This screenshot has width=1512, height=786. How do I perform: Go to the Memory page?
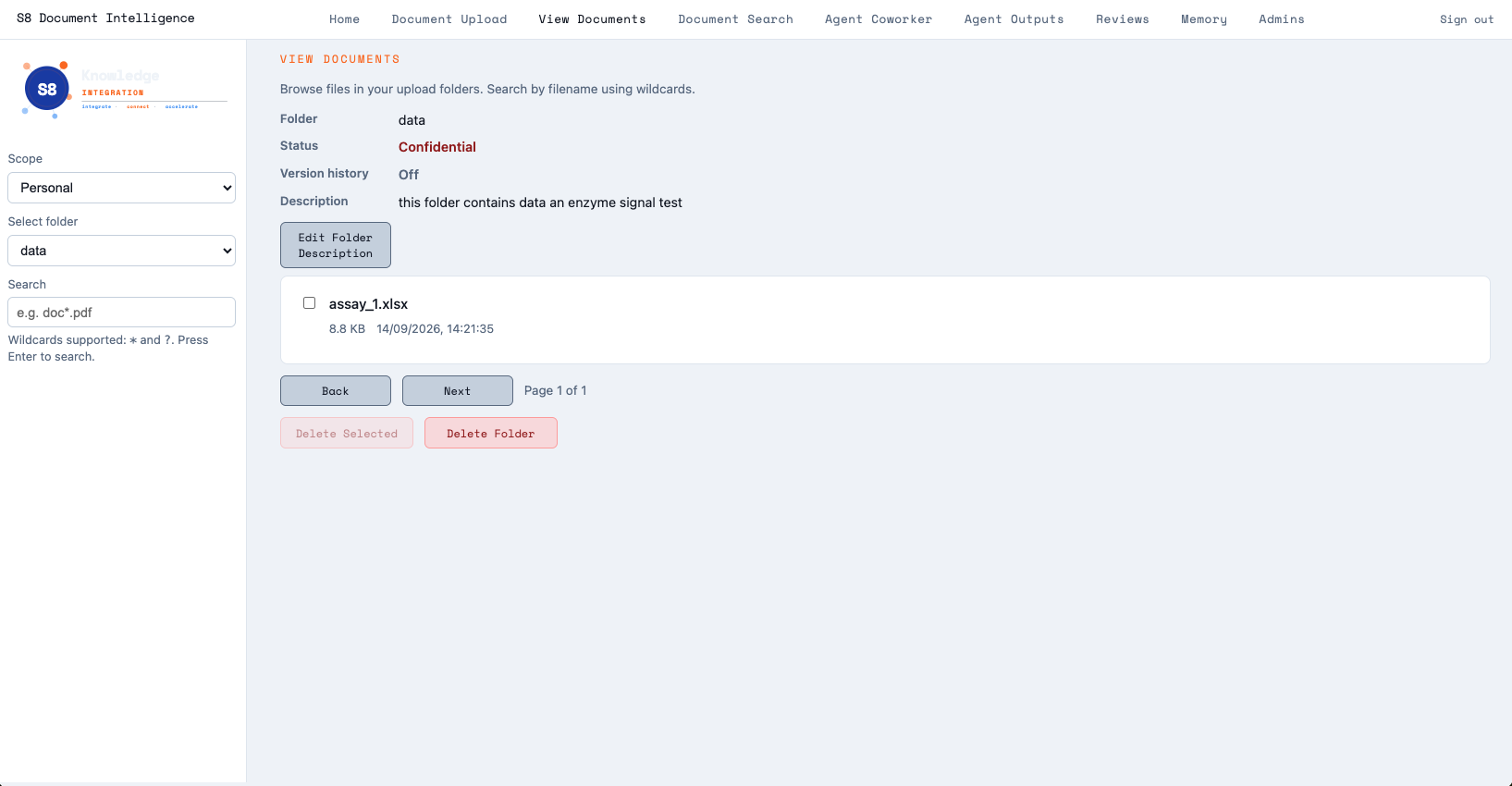tap(1204, 19)
